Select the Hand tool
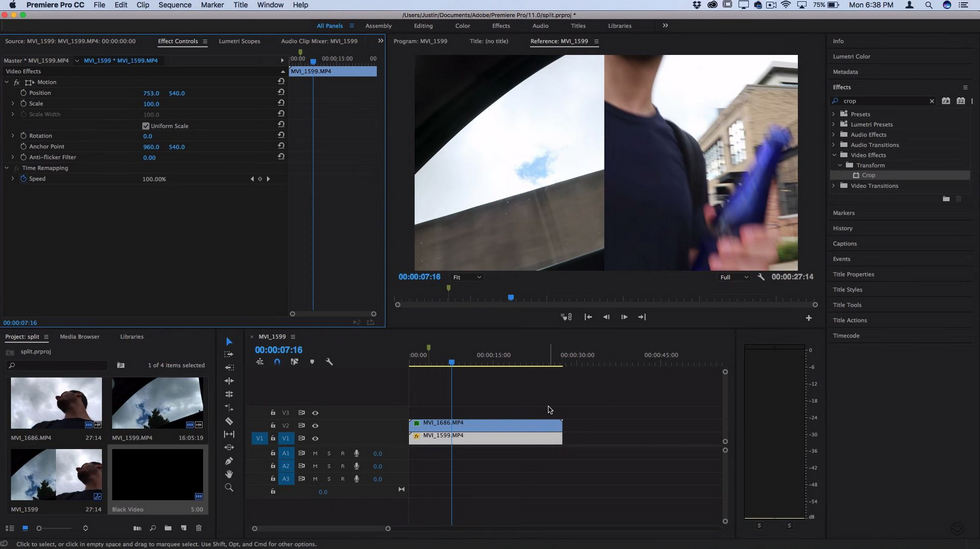Viewport: 980px width, 549px height. pyautogui.click(x=229, y=474)
